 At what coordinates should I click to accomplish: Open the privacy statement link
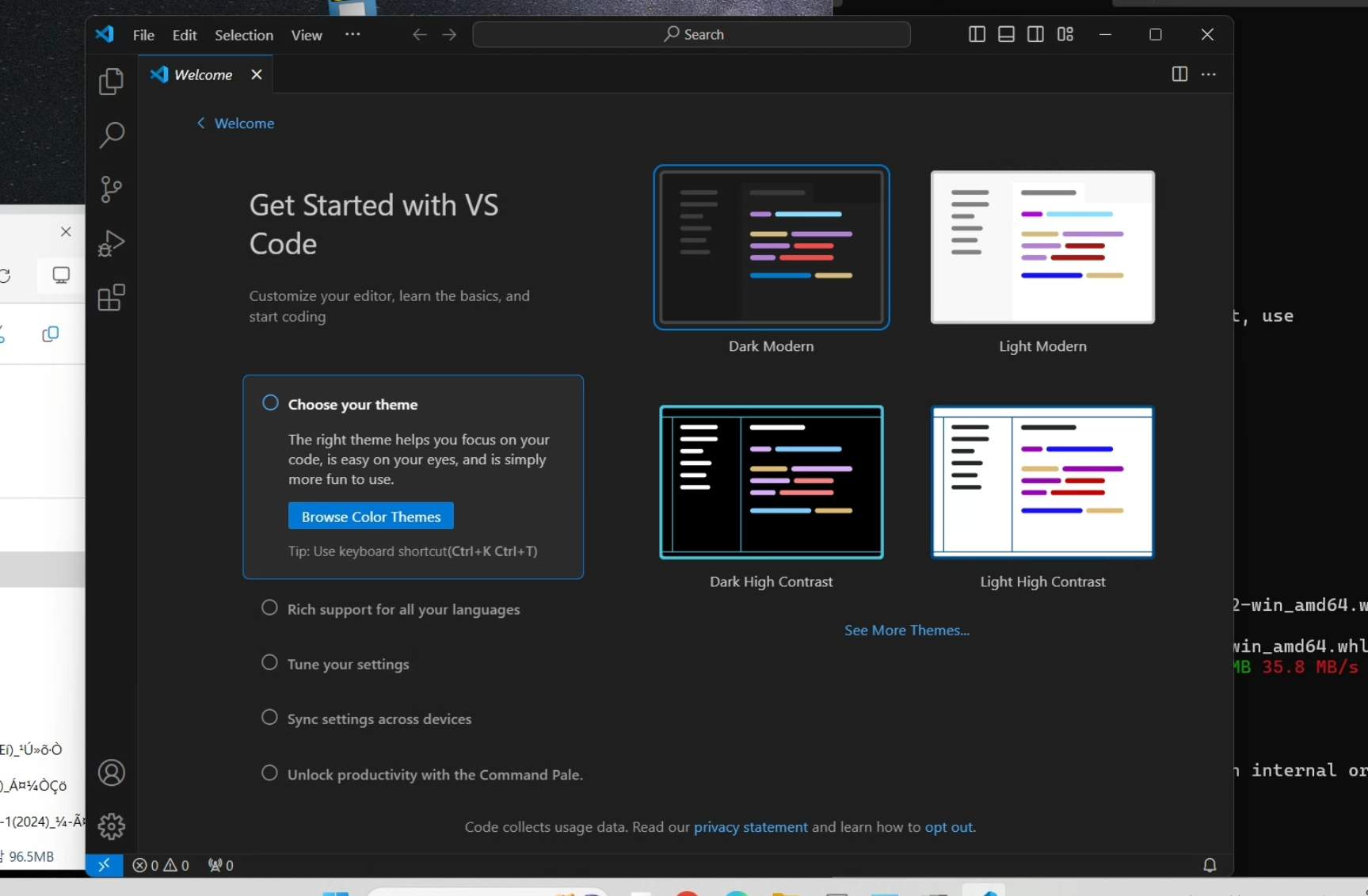point(751,826)
